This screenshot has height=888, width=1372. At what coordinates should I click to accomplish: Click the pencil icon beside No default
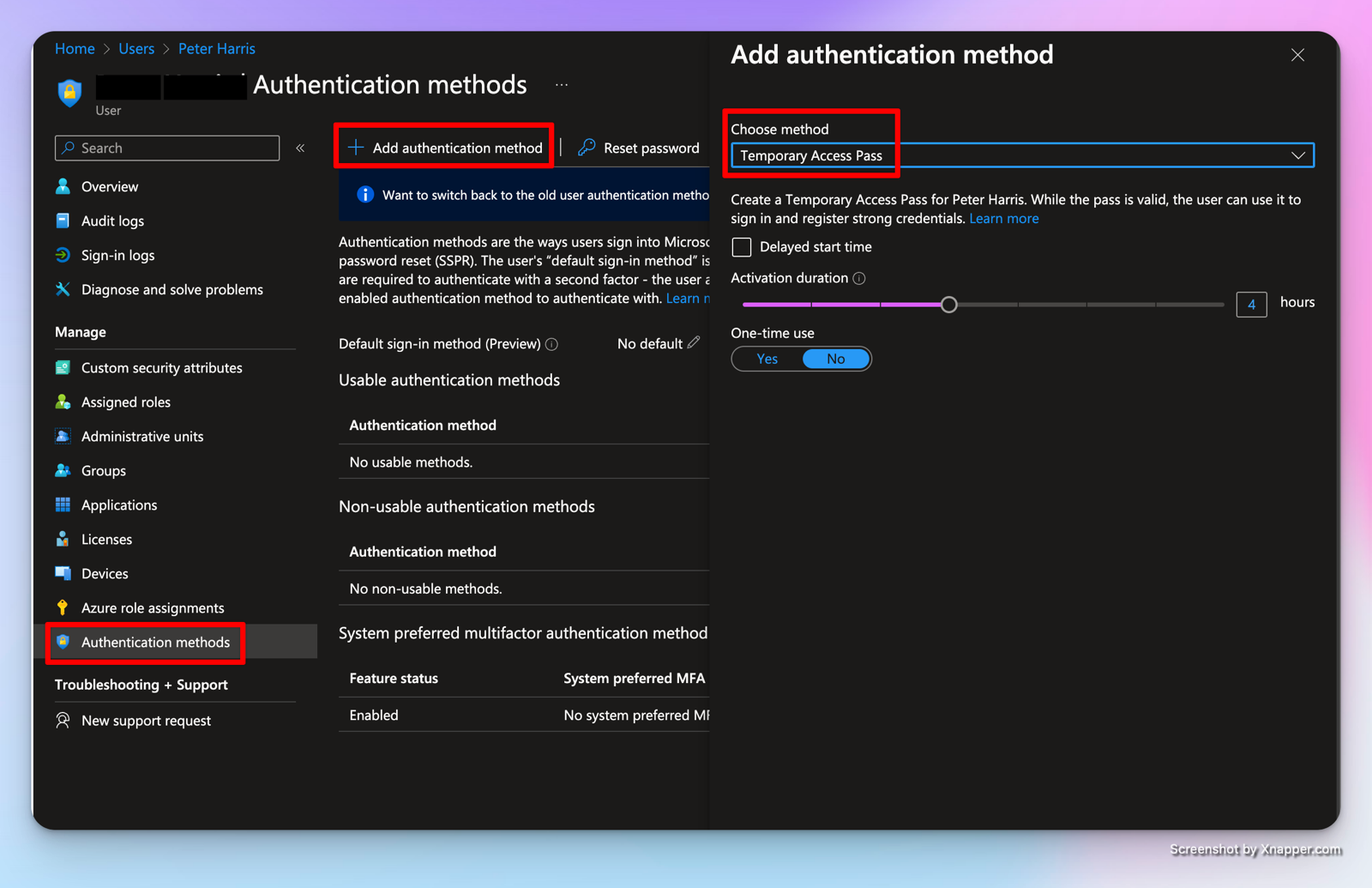(x=694, y=342)
